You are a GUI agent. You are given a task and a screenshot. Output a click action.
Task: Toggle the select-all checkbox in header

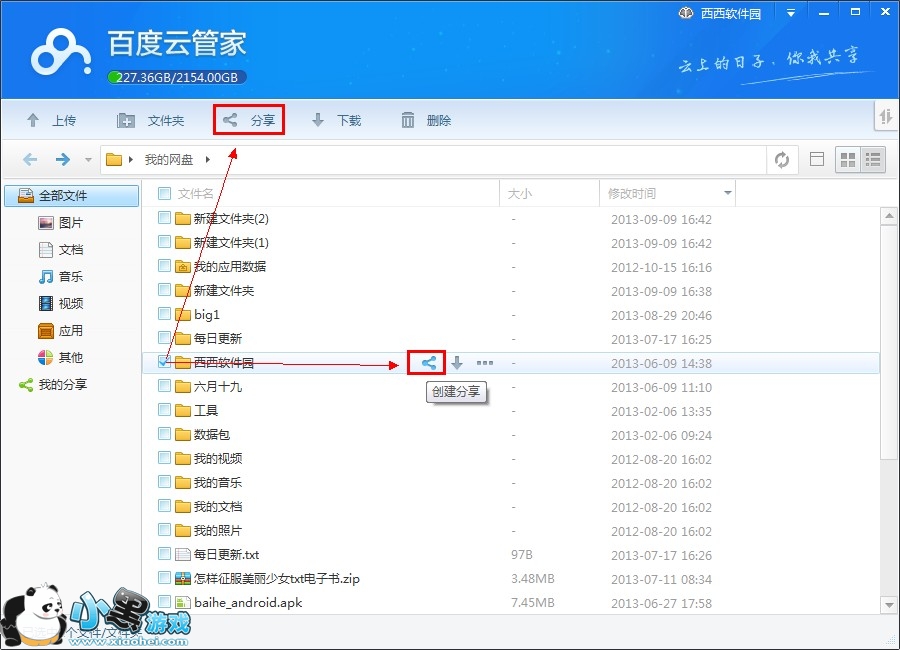click(164, 194)
